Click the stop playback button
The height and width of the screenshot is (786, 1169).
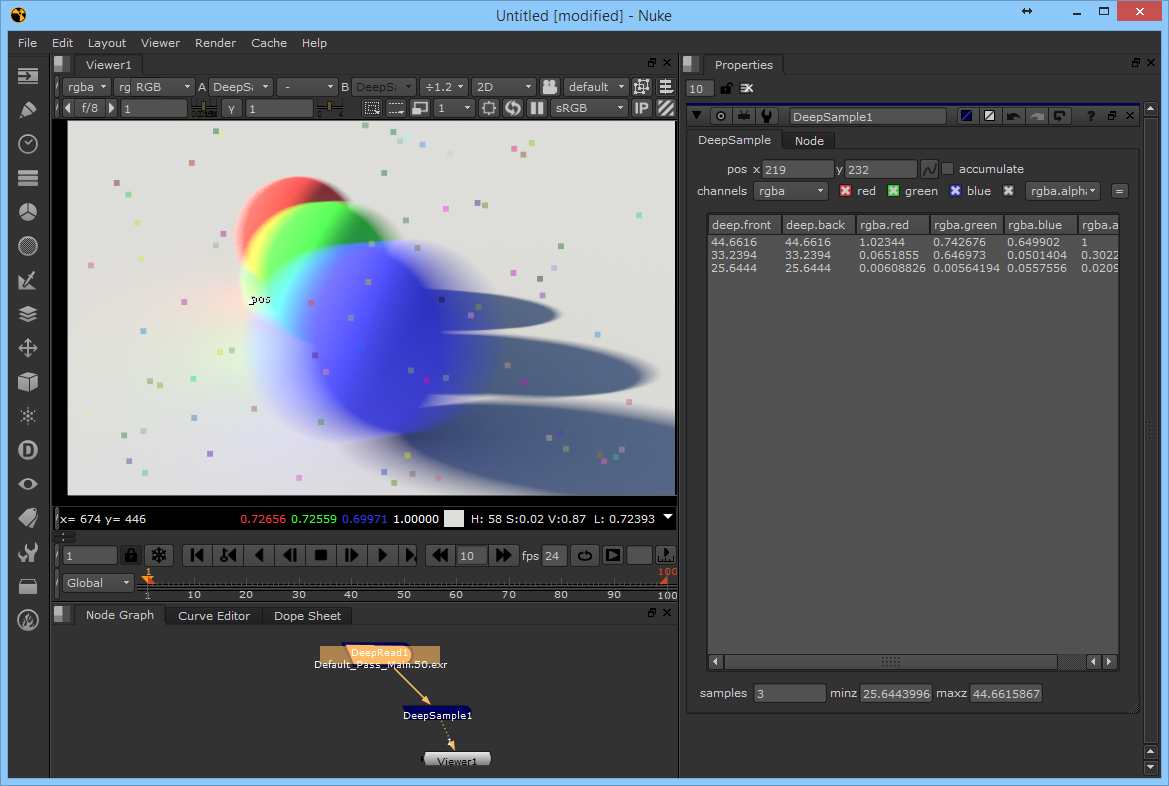coord(321,555)
